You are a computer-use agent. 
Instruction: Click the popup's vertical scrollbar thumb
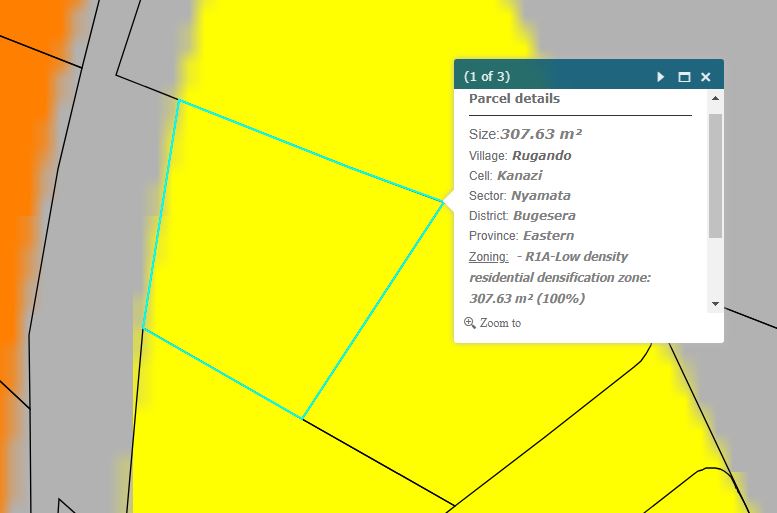point(715,175)
